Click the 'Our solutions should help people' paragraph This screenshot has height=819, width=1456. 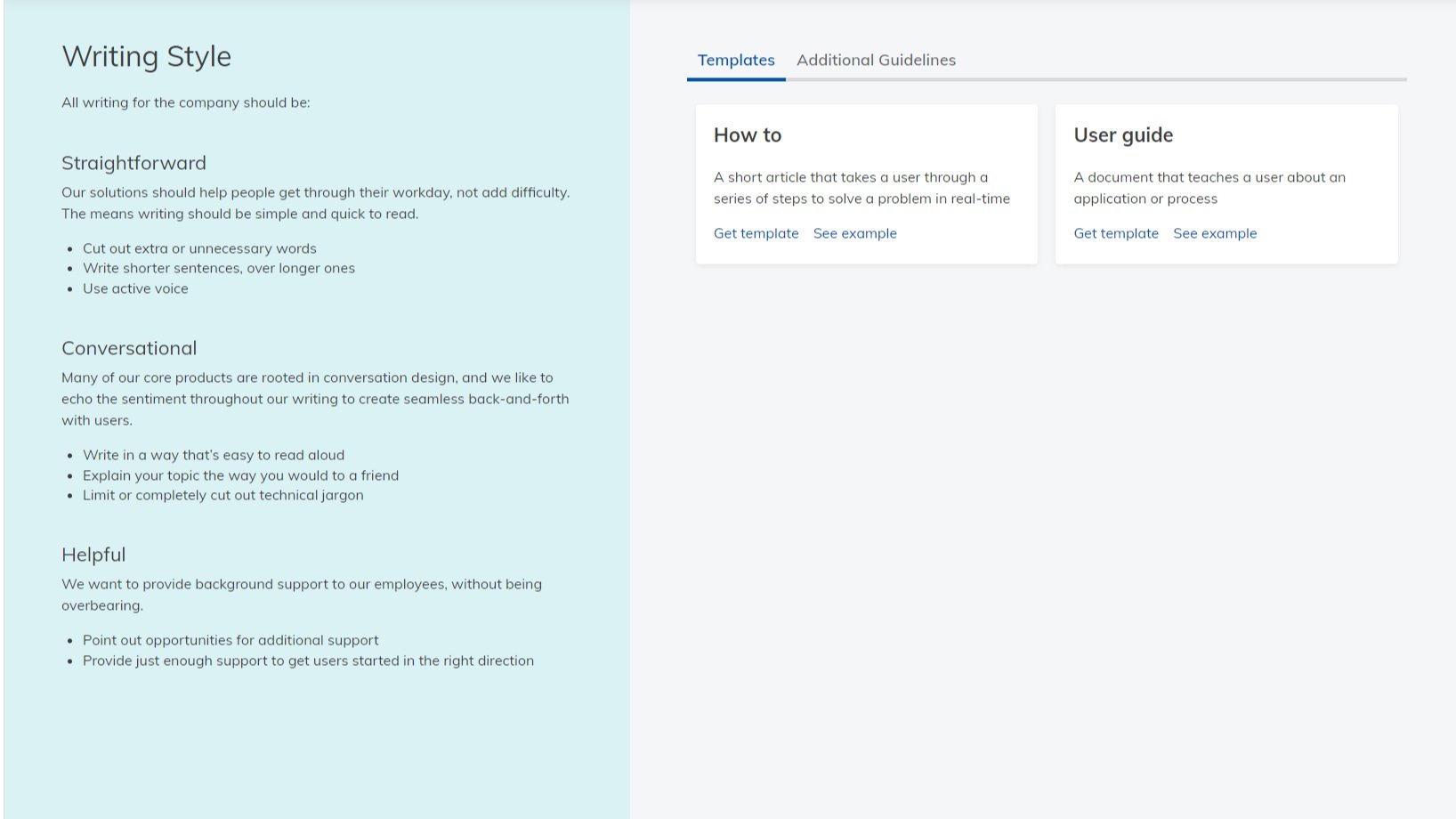point(316,203)
